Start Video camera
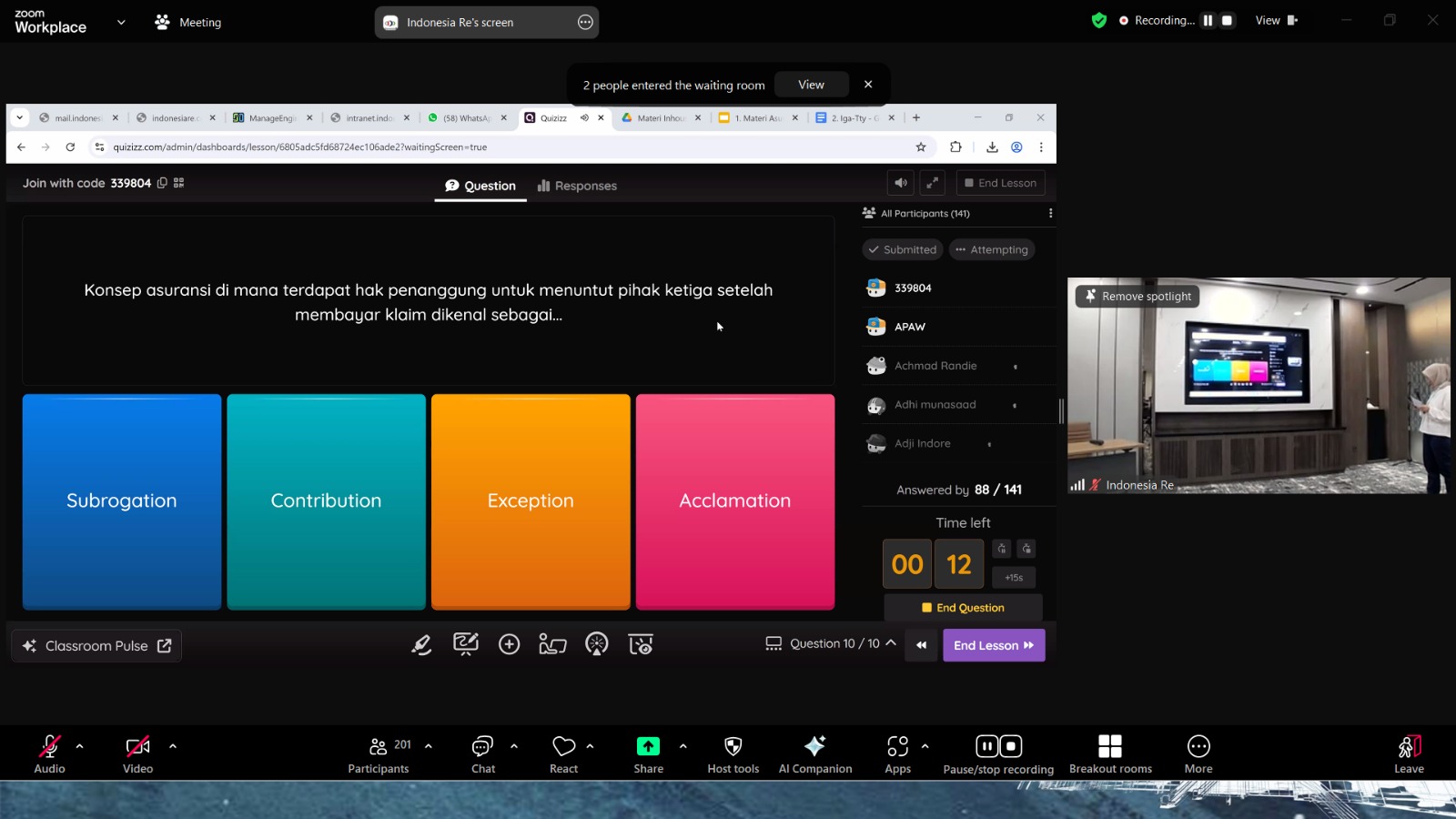Viewport: 1456px width, 819px height. coord(137,754)
